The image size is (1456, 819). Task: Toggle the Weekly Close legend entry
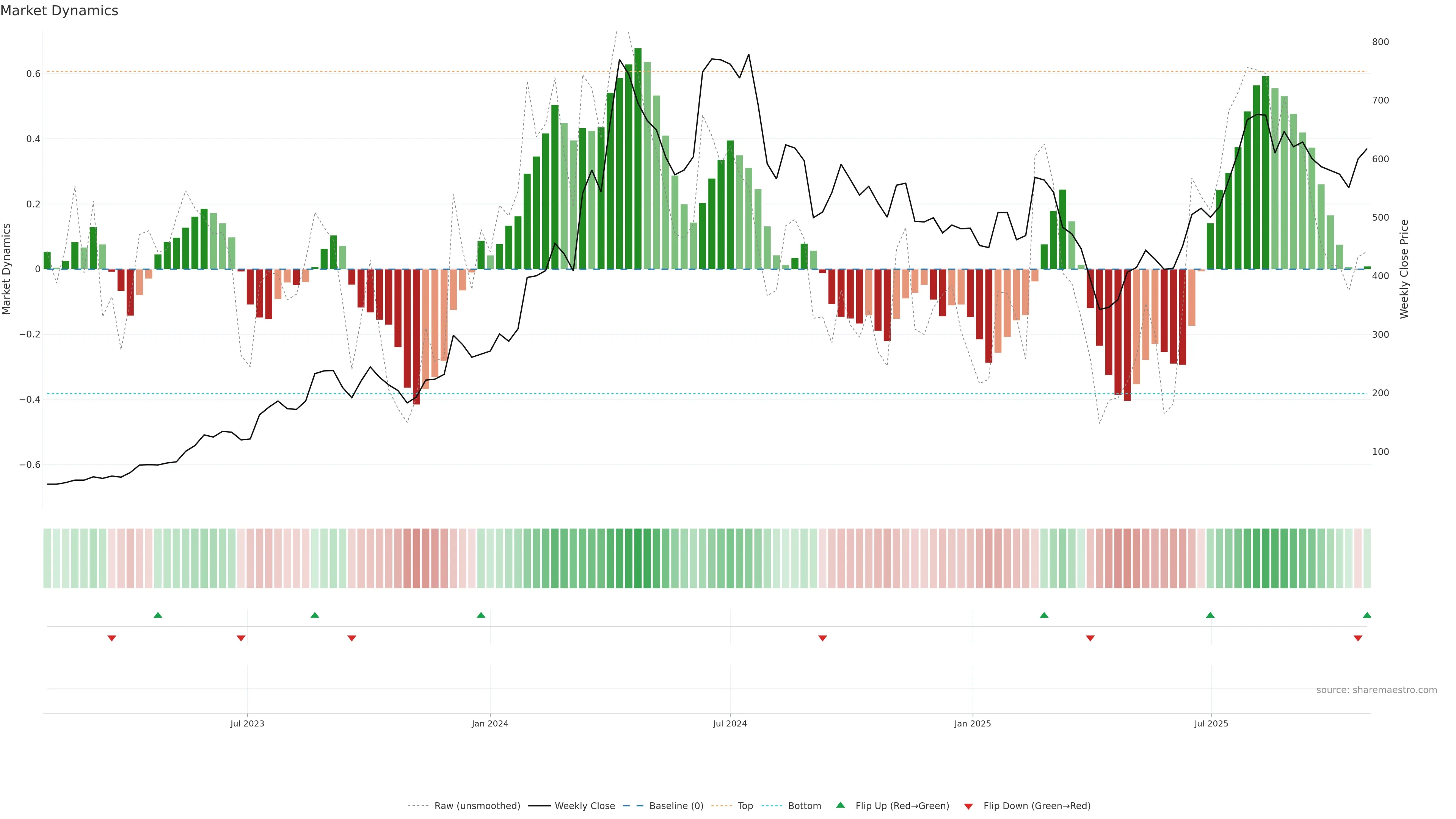(x=584, y=806)
